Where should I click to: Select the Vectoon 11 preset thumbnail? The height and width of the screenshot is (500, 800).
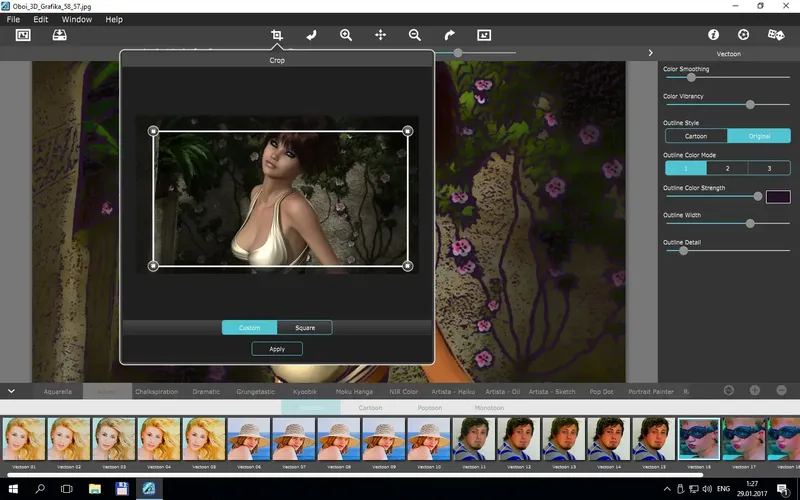pos(474,440)
